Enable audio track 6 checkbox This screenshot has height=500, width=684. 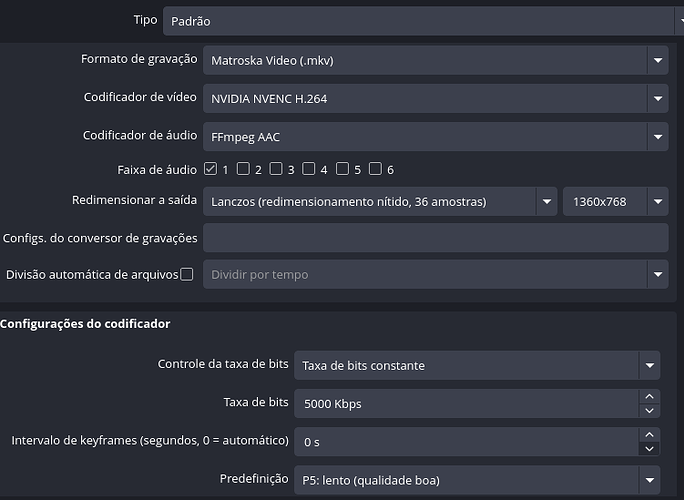pyautogui.click(x=375, y=169)
